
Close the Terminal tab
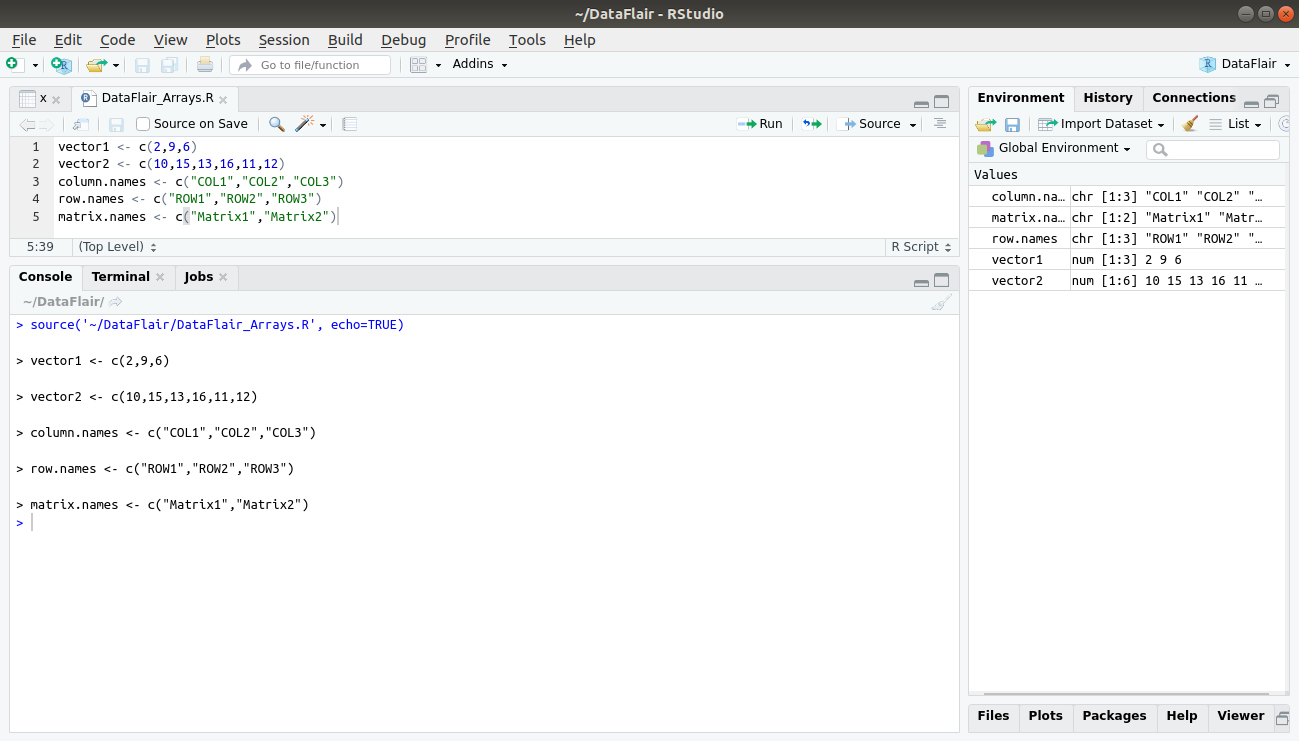tap(160, 277)
